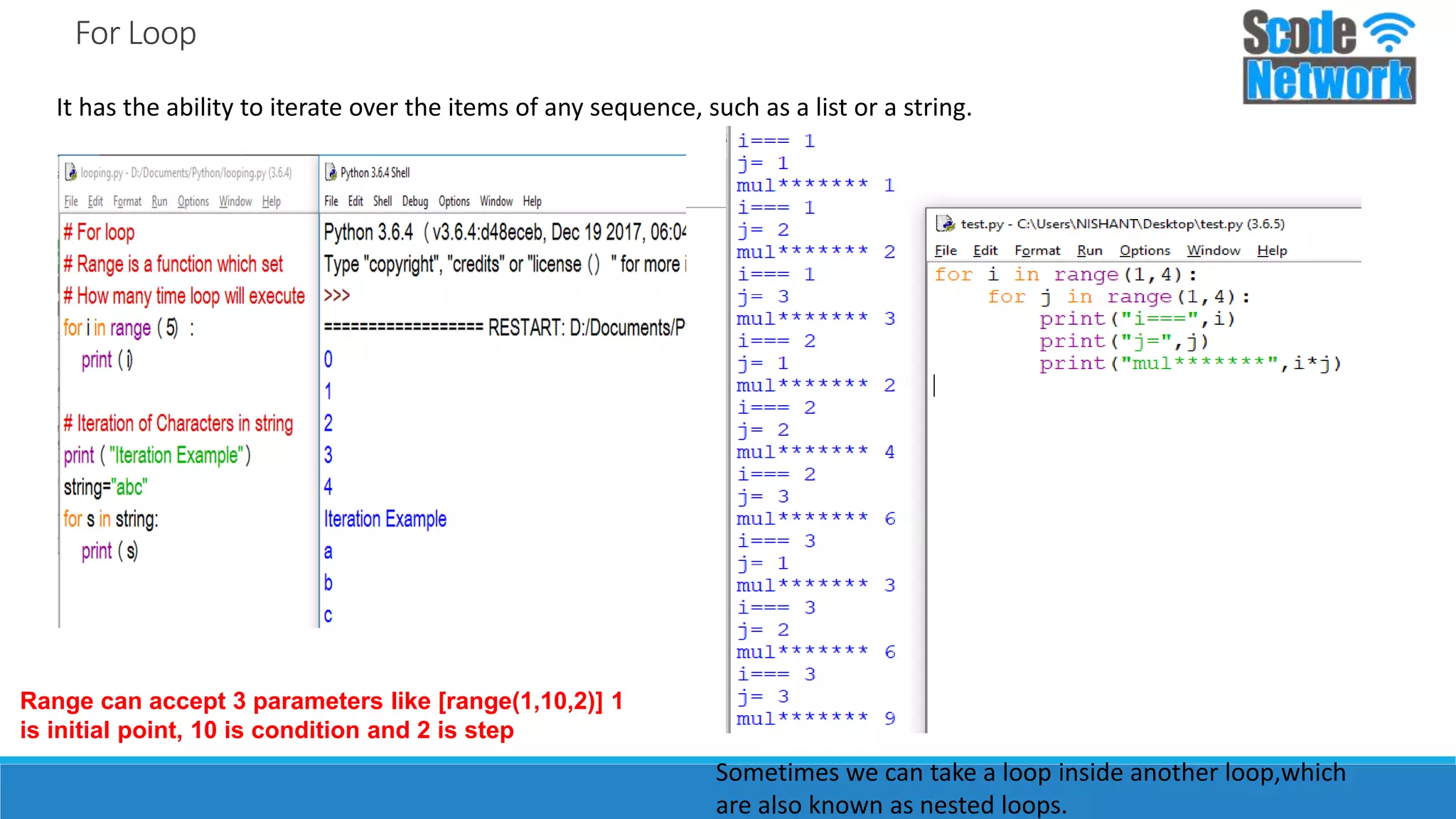1456x819 pixels.
Task: Click the '>>>' shell prompt
Action: pos(337,295)
